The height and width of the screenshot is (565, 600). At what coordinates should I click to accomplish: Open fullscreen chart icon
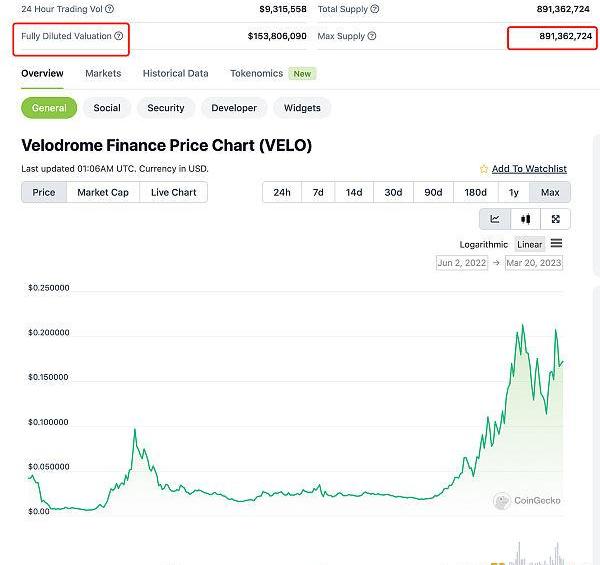point(556,219)
